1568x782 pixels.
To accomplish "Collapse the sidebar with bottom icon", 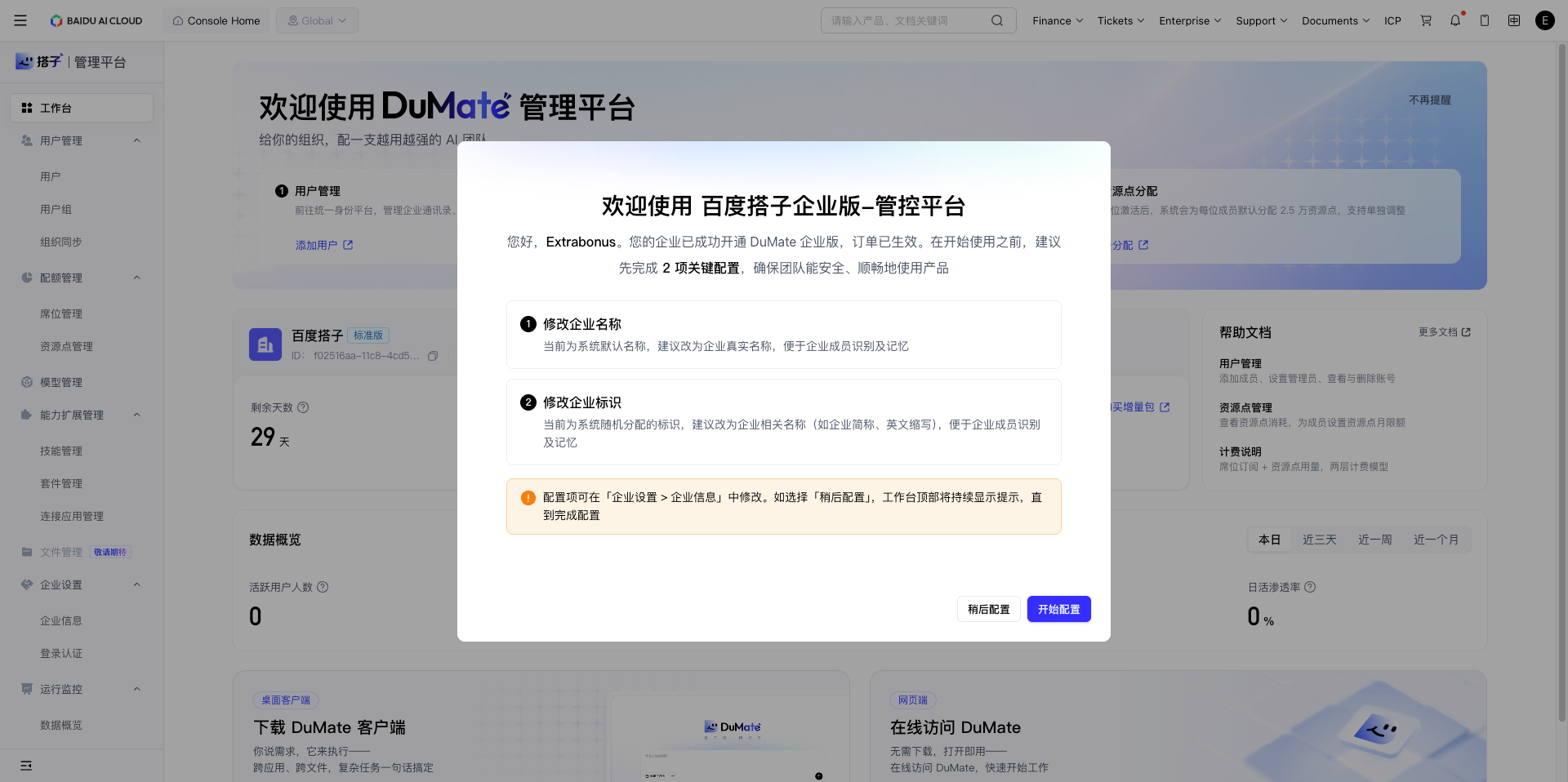I will (x=26, y=766).
